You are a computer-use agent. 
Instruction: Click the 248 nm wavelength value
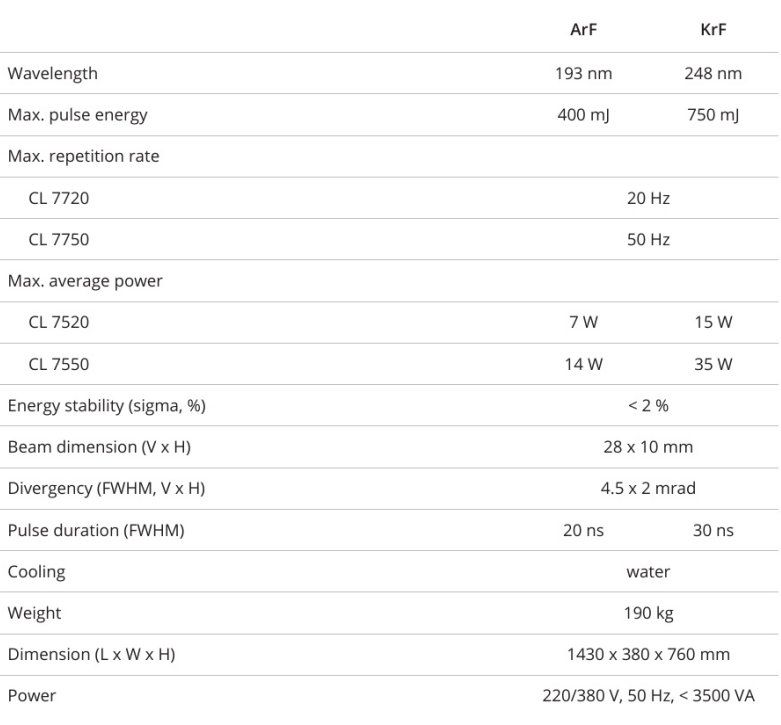(713, 73)
